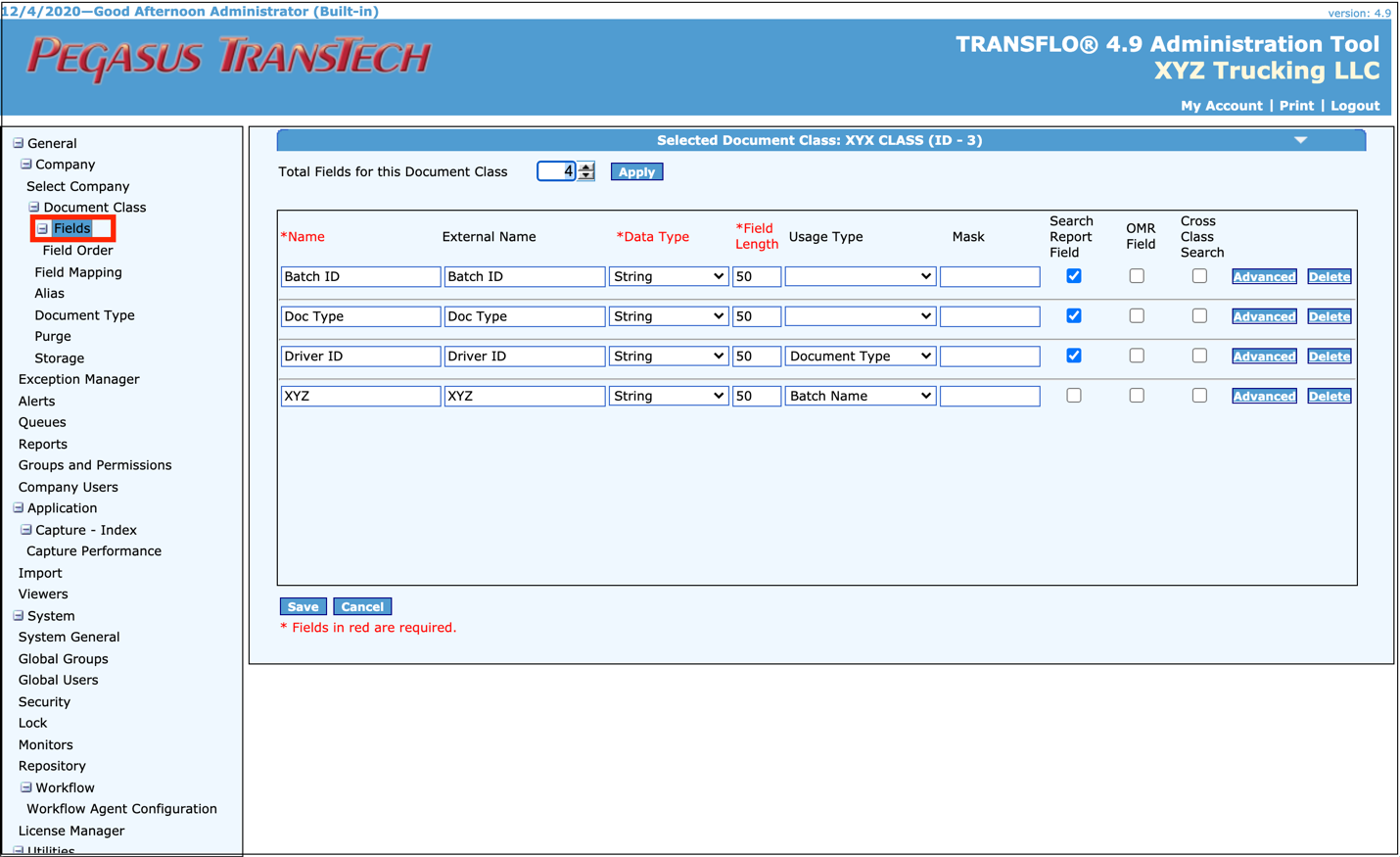Open Capture Performance in sidebar
This screenshot has width=1400, height=857.
pos(94,551)
